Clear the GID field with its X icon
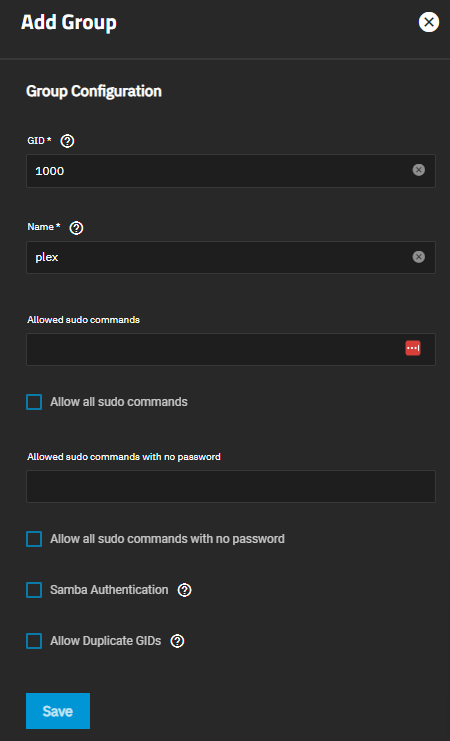The height and width of the screenshot is (741, 450). 418,170
